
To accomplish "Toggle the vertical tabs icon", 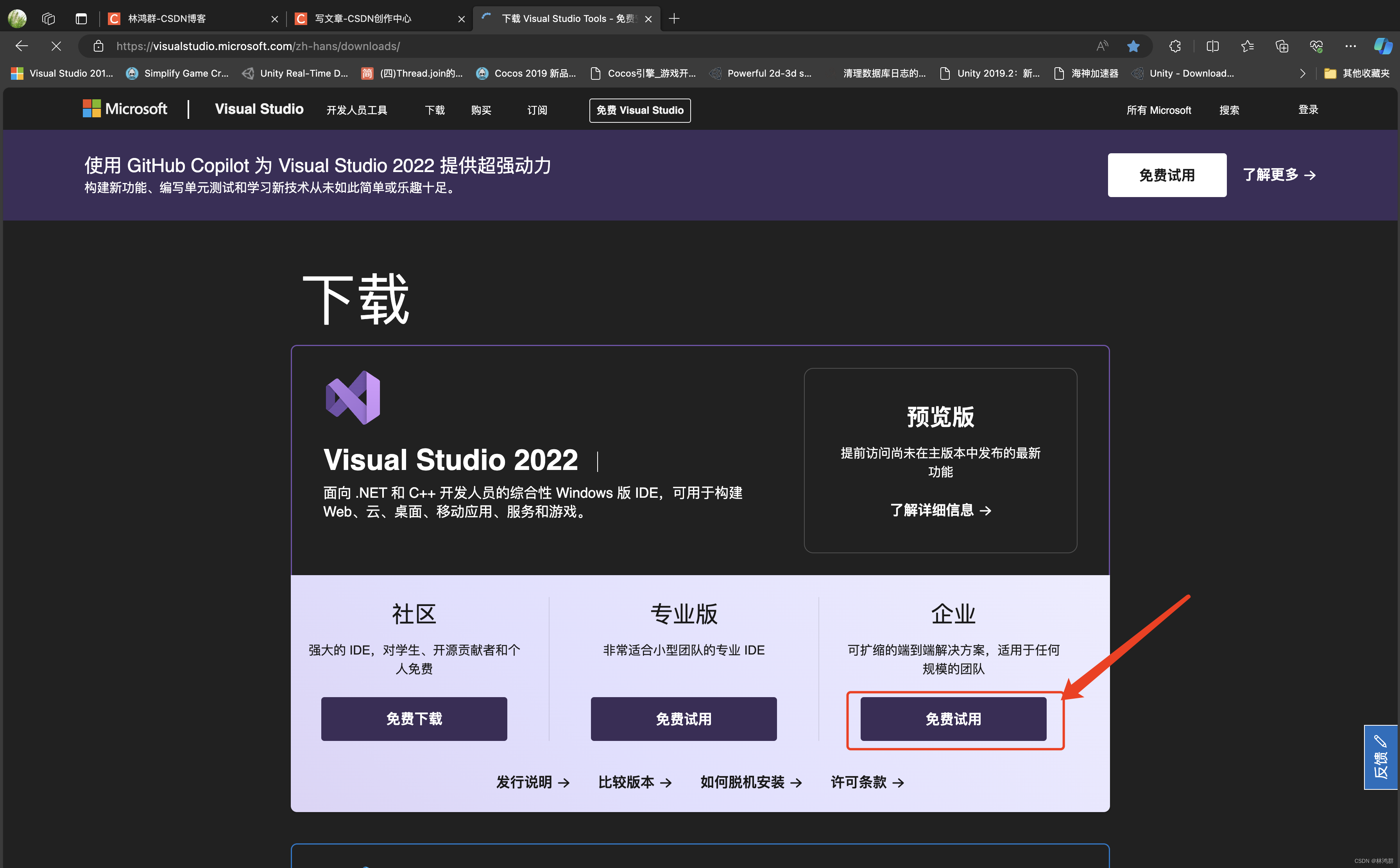I will (81, 18).
